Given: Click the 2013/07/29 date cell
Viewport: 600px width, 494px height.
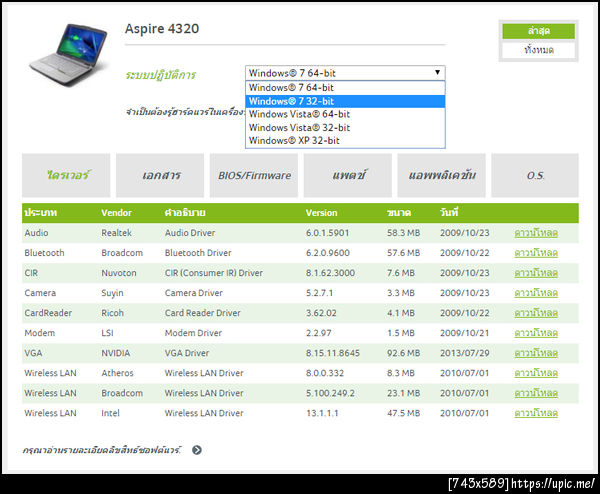Looking at the screenshot, I should [465, 353].
